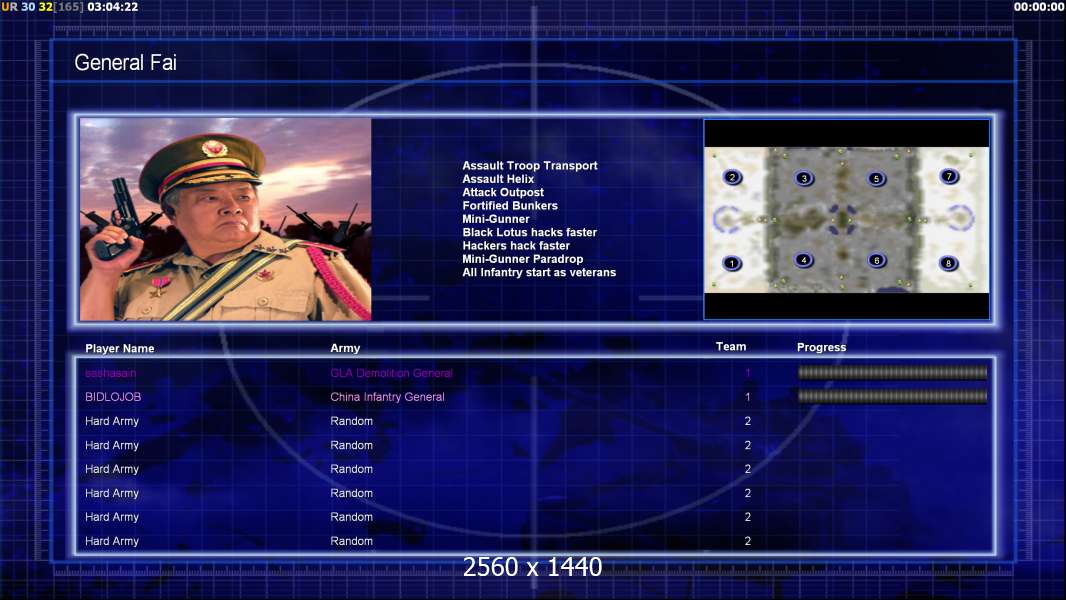Screen dimensions: 1066x600
Task: Click the 'General Fai' title
Action: 125,63
